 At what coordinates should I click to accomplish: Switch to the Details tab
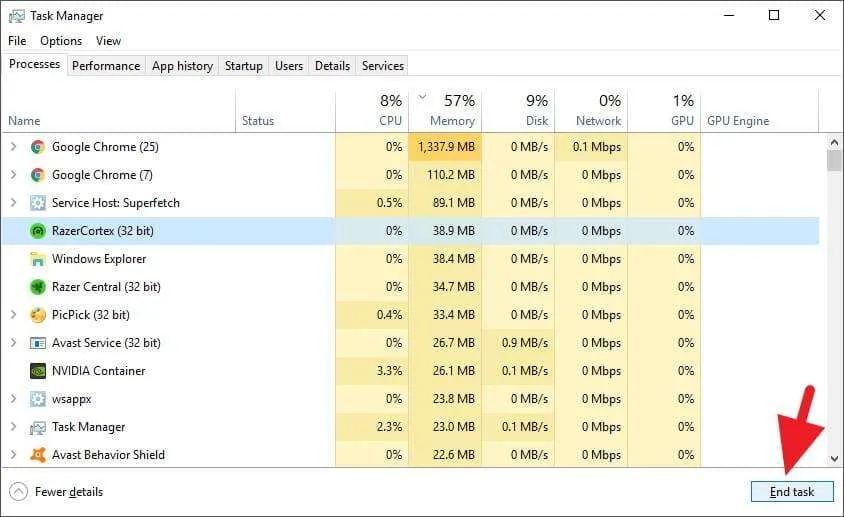tap(332, 66)
